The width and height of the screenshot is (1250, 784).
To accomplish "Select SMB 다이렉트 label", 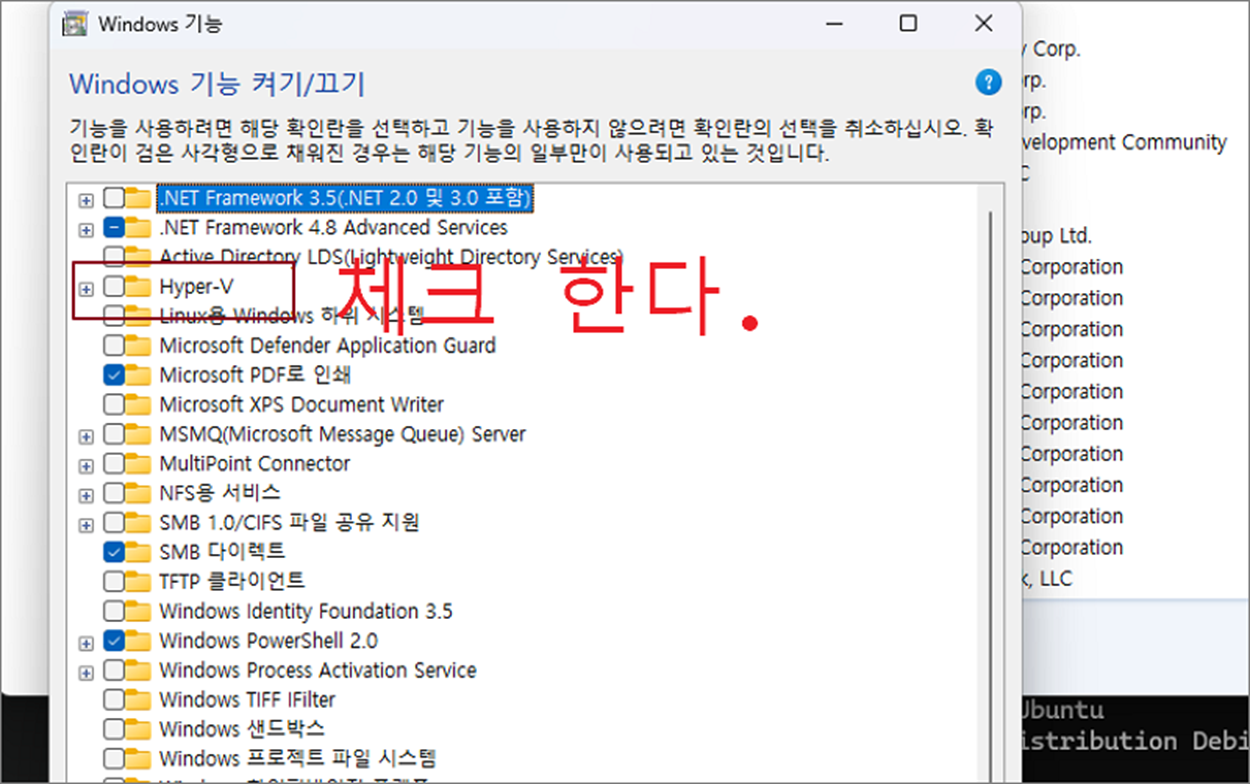I will coord(222,552).
